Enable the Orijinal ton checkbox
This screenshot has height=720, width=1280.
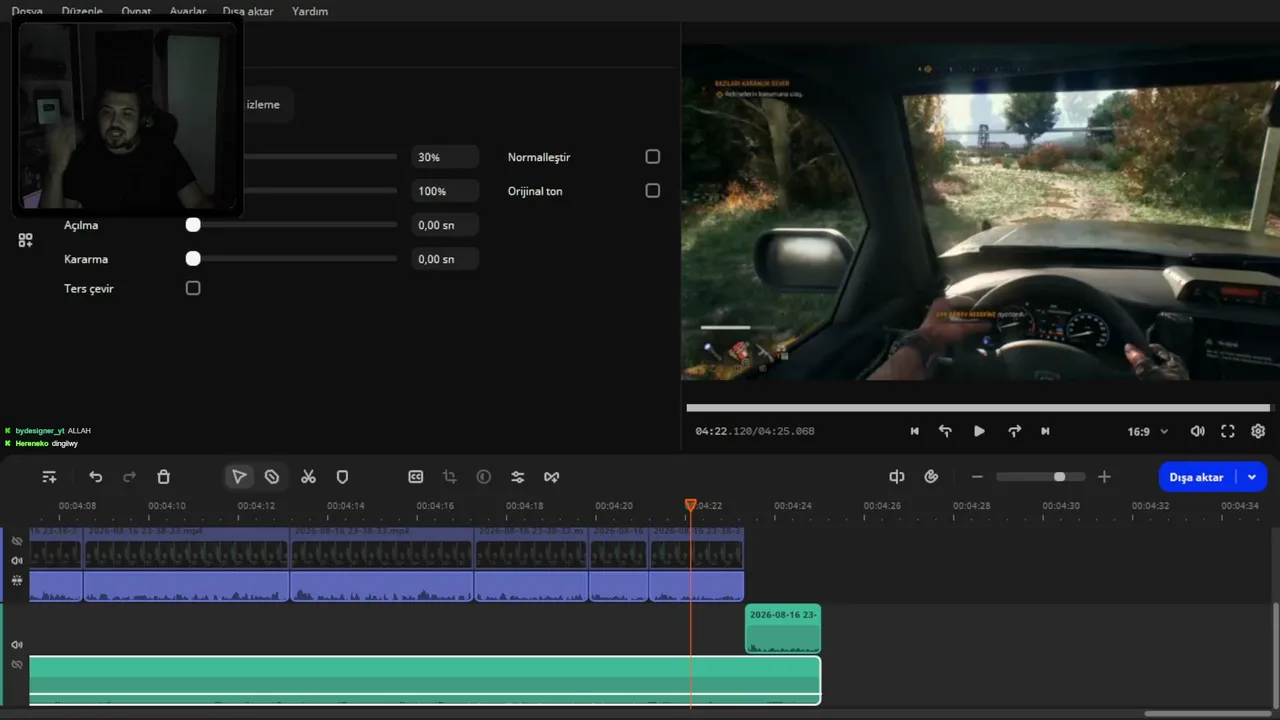coord(653,190)
